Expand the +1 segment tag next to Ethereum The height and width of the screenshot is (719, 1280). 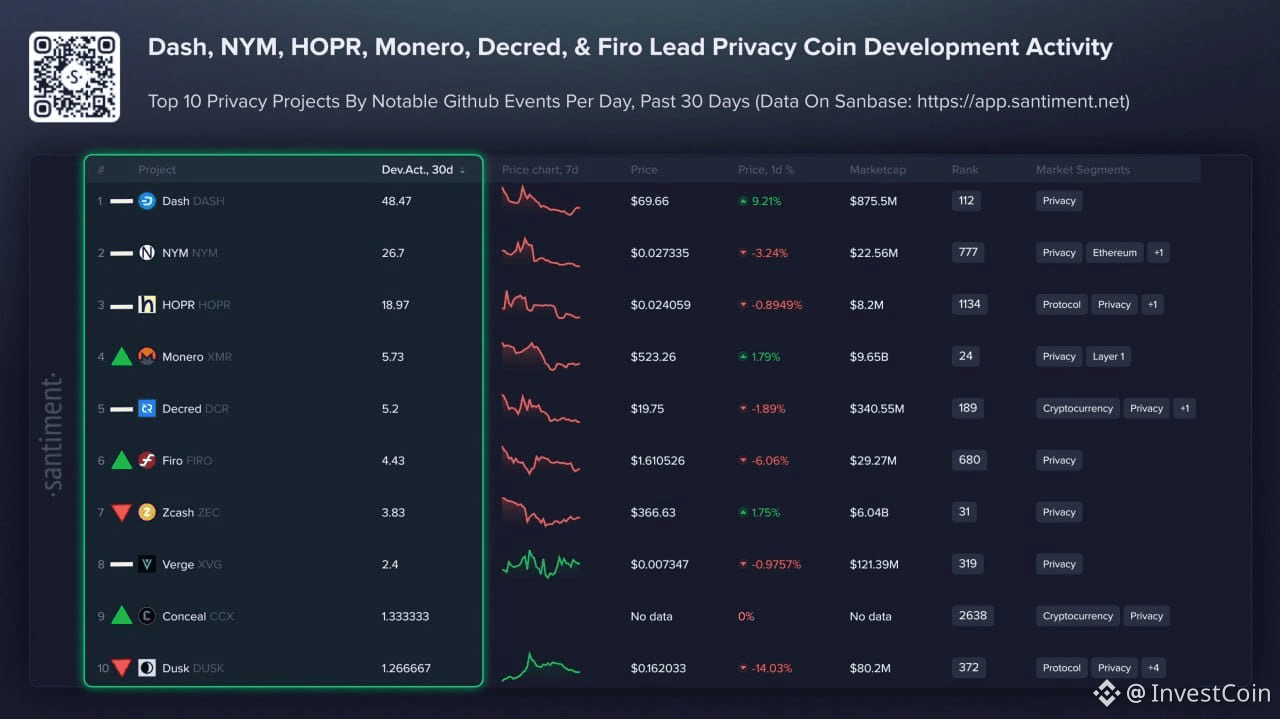click(1158, 252)
